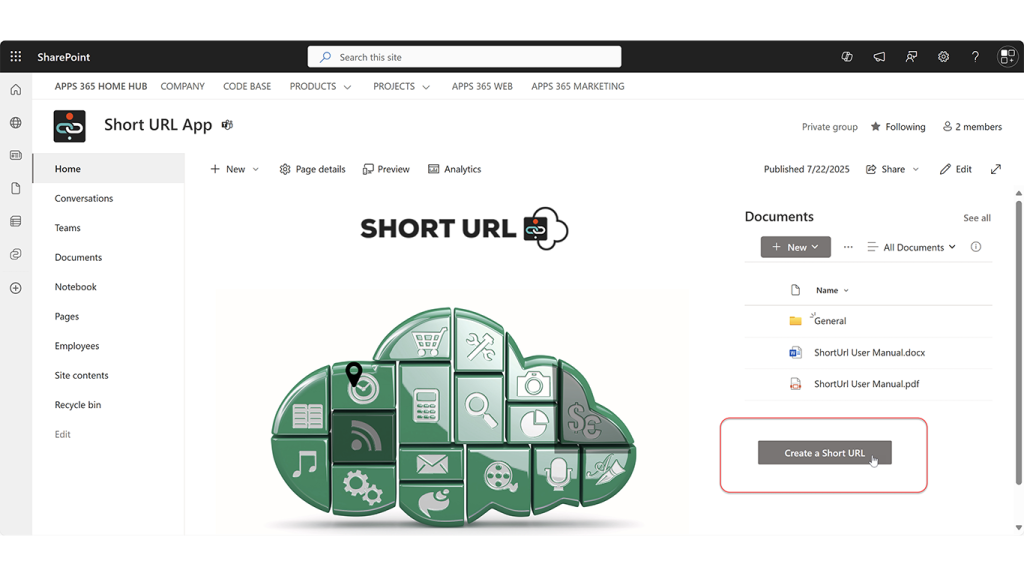The image size is (1024, 576).
Task: Open Notebook in the left navigation
Action: pos(76,287)
